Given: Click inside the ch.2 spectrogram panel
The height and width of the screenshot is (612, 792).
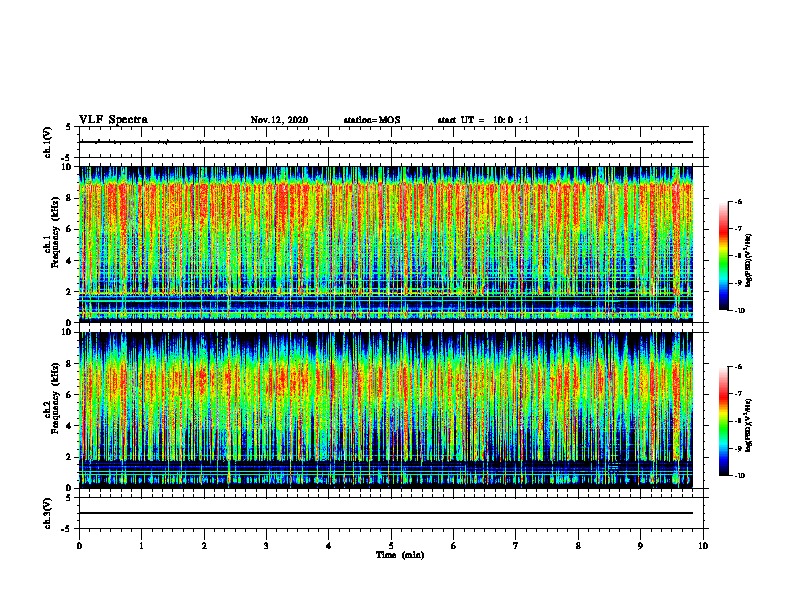Looking at the screenshot, I should [x=386, y=410].
